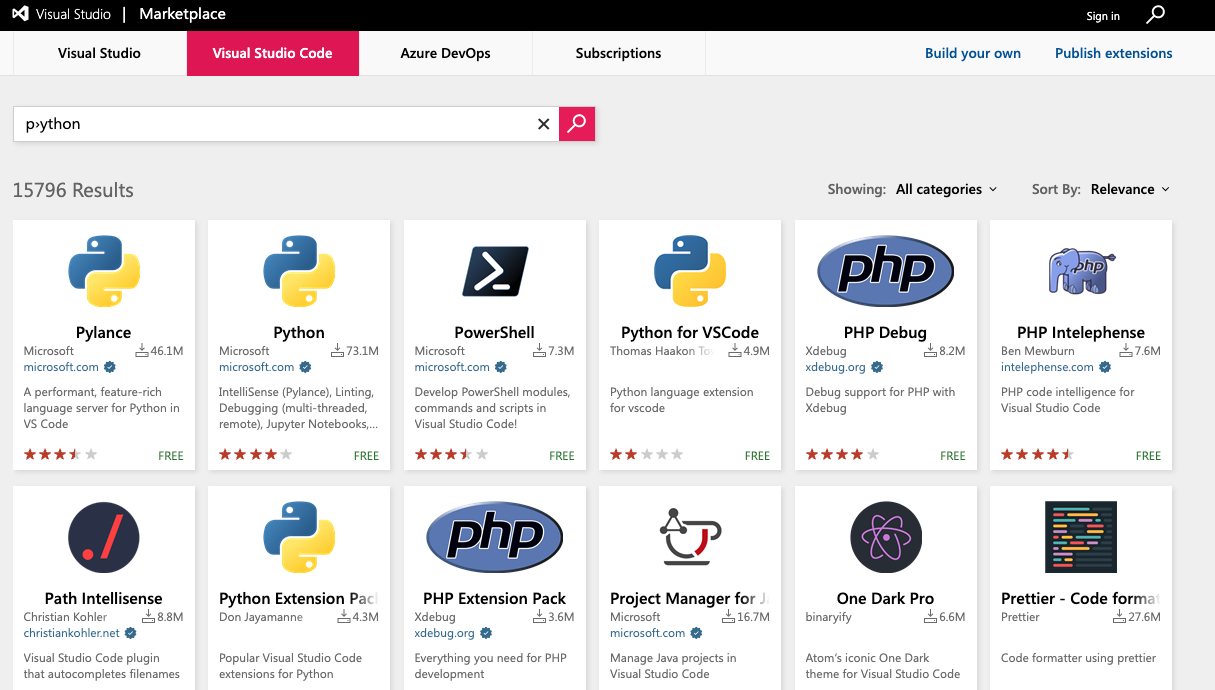The width and height of the screenshot is (1215, 690).
Task: Click verified badge beside intelephense.com
Action: [1105, 367]
